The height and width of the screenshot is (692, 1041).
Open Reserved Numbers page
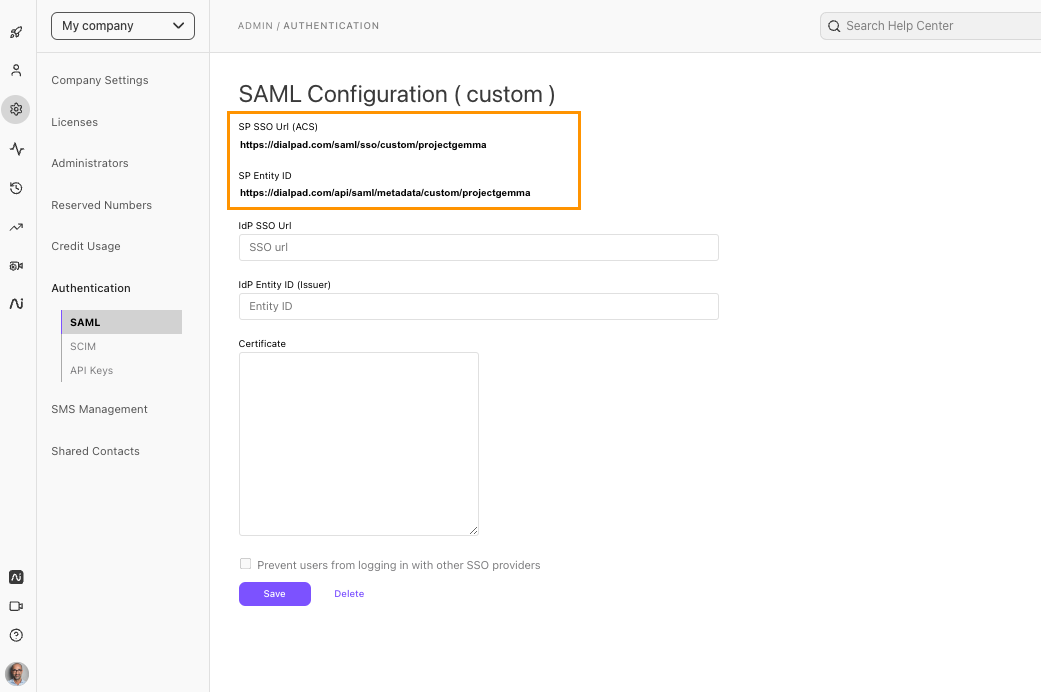(102, 205)
